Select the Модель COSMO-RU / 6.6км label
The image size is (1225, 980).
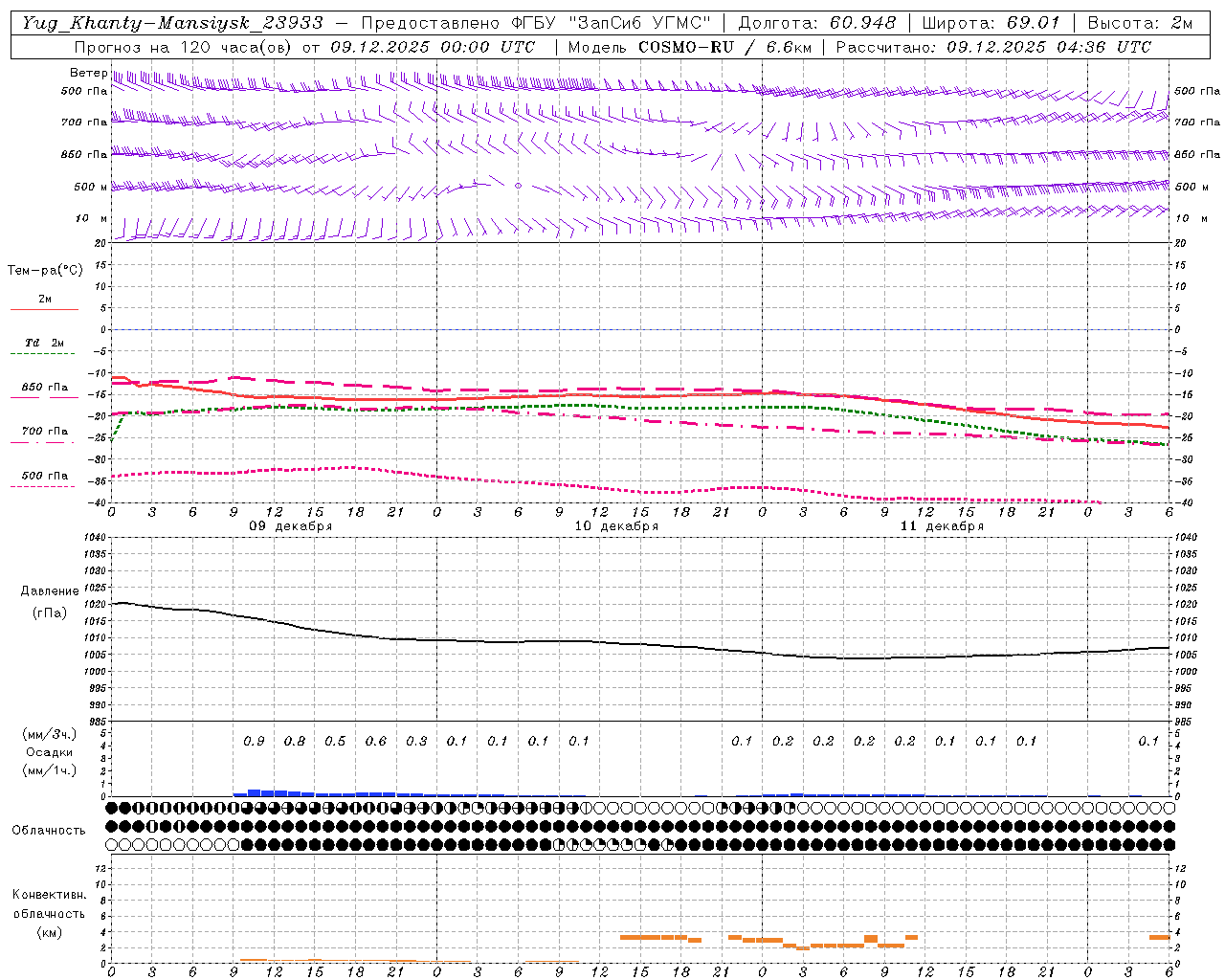[x=689, y=47]
